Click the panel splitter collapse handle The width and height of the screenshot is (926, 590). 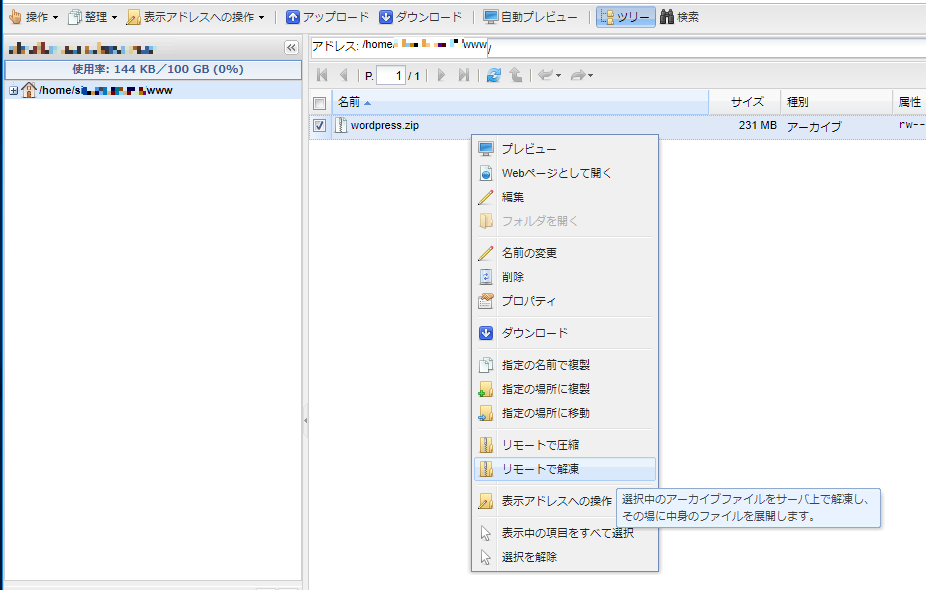pos(305,421)
